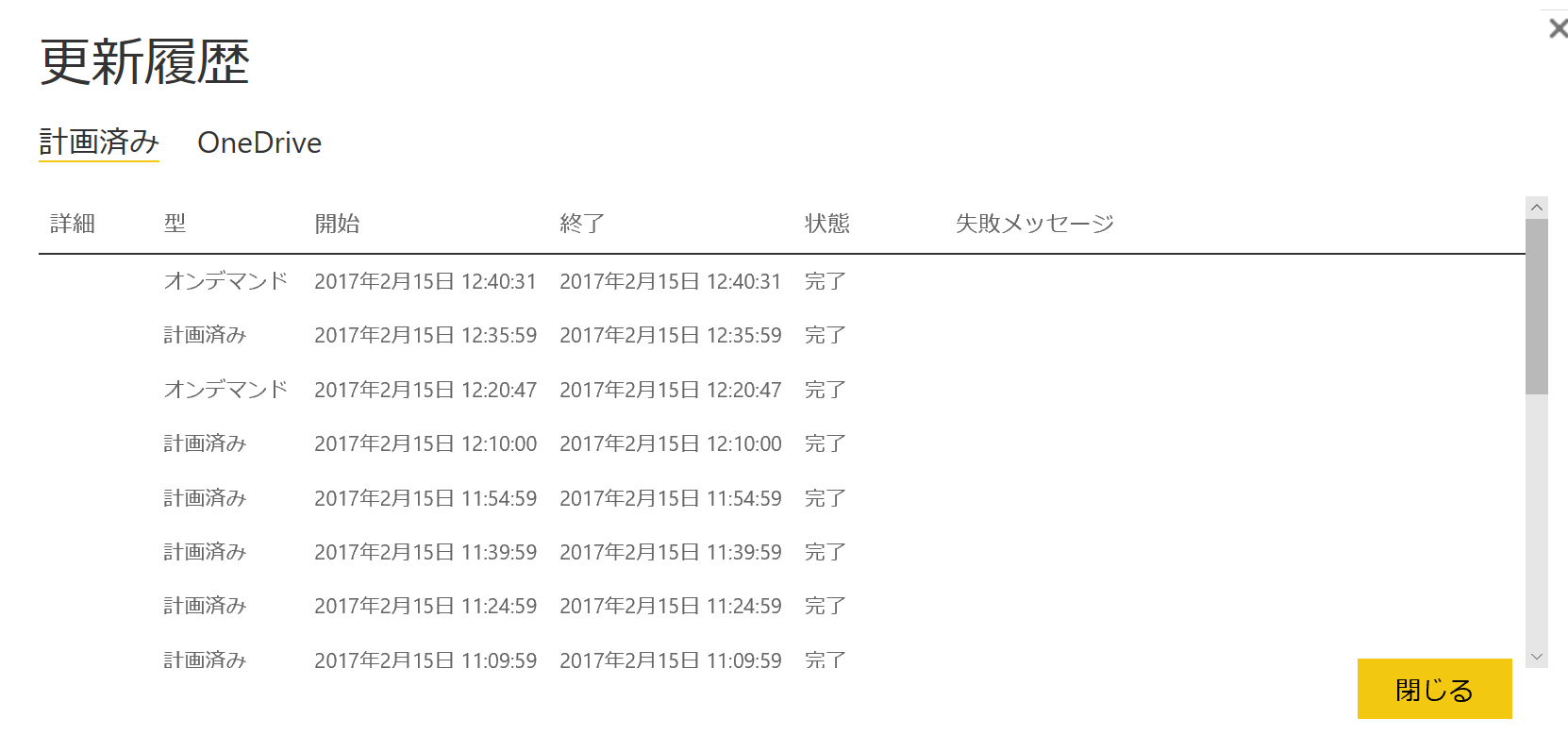The height and width of the screenshot is (735, 1568).
Task: Click the 完了 status of the 11:54:59 row
Action: coord(826,498)
